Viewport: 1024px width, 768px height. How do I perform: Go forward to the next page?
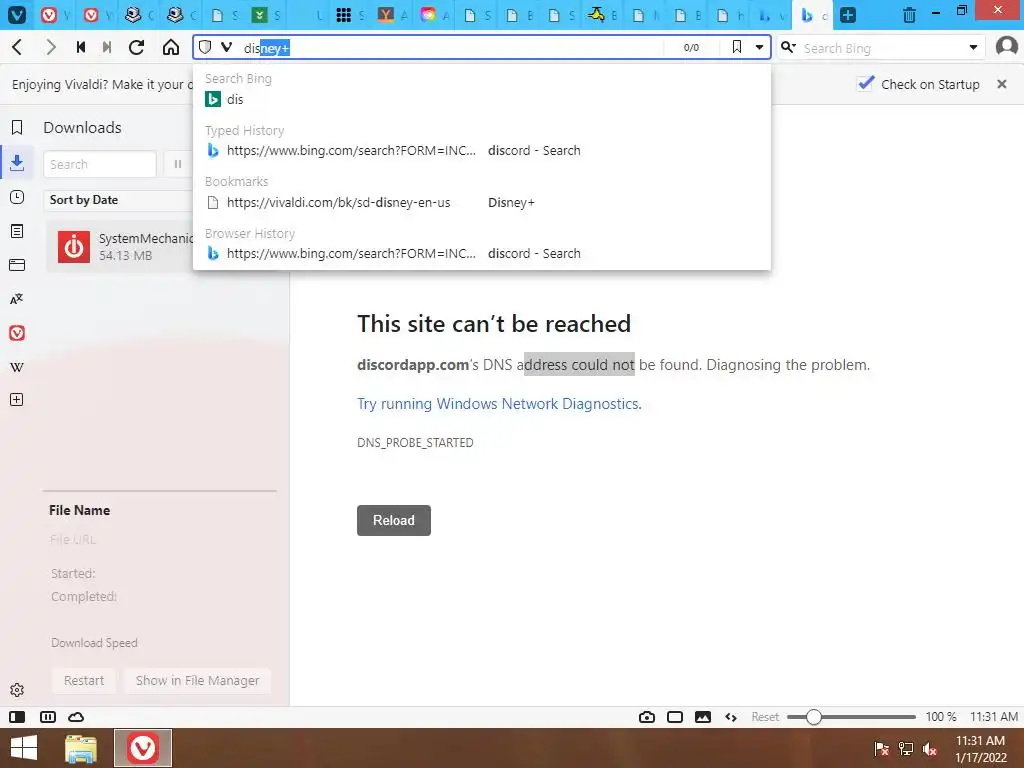50,48
